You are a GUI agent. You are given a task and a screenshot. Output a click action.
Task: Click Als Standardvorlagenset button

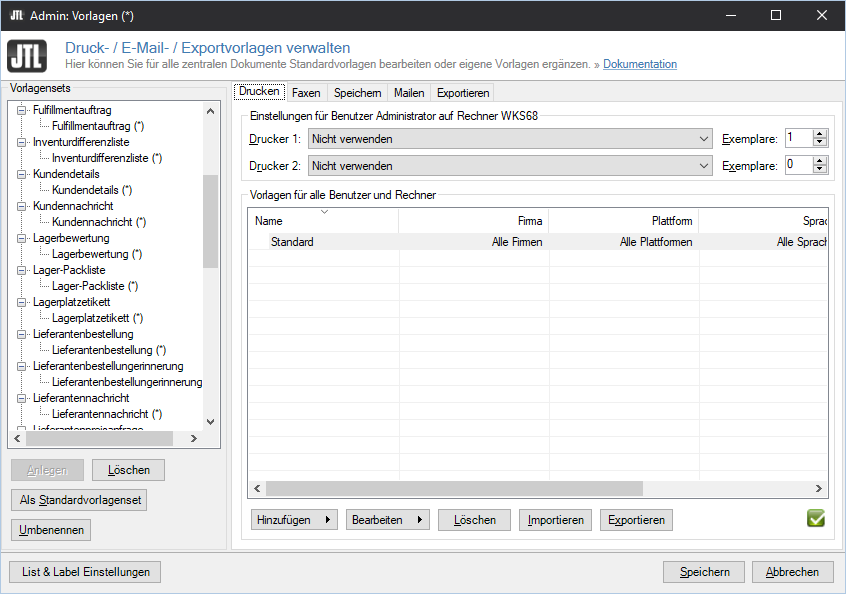tap(80, 500)
